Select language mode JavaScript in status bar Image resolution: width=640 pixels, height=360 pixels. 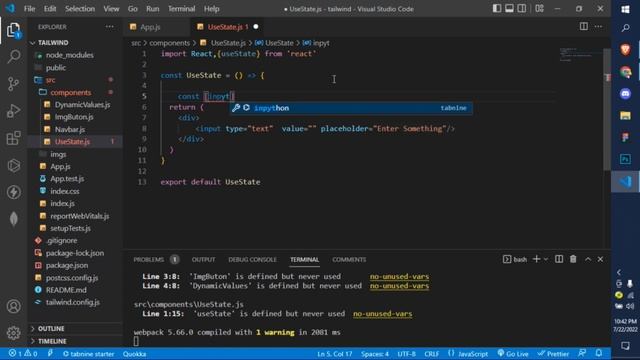(x=473, y=354)
